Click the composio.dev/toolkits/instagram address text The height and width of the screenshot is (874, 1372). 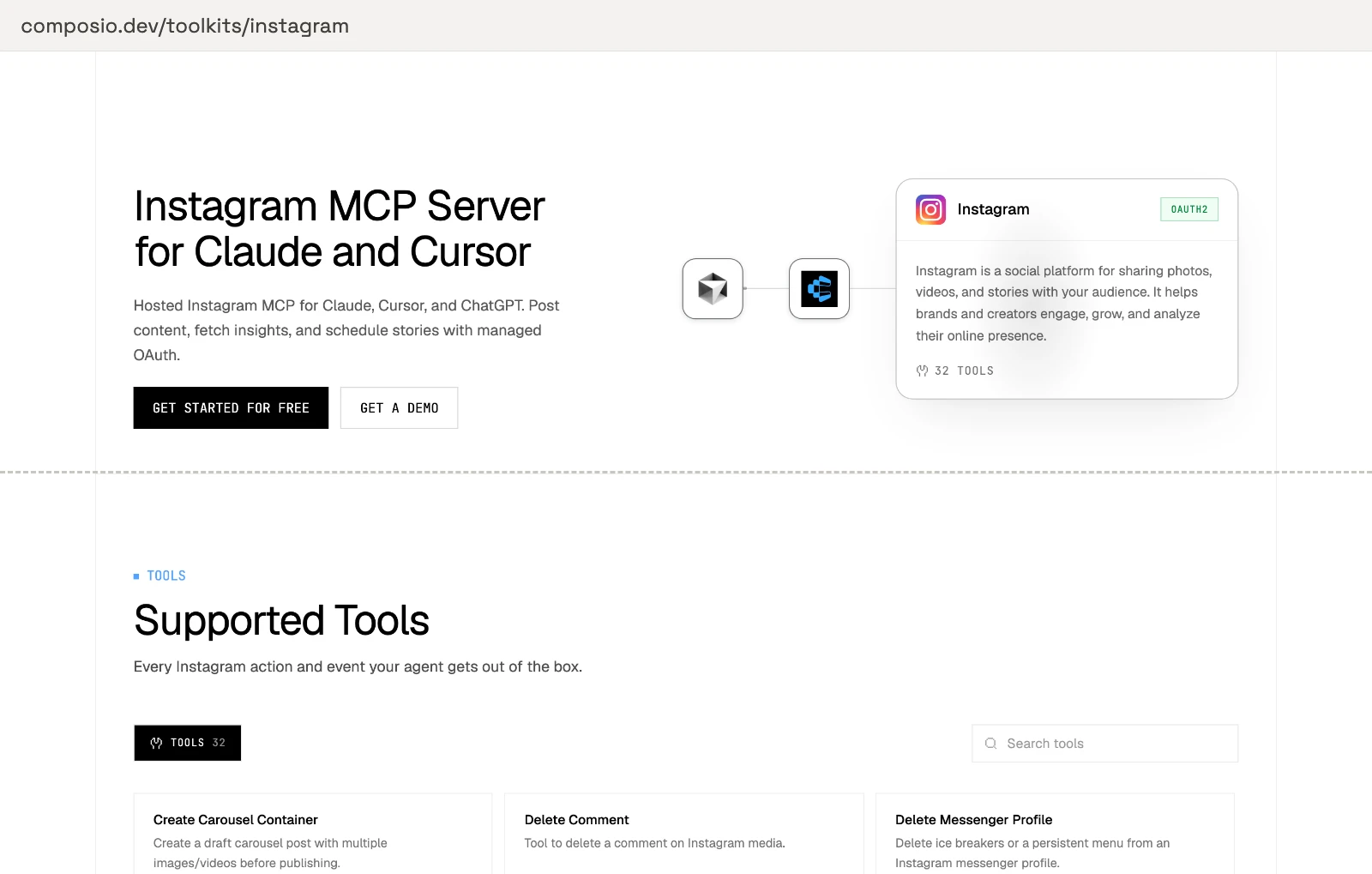coord(184,26)
